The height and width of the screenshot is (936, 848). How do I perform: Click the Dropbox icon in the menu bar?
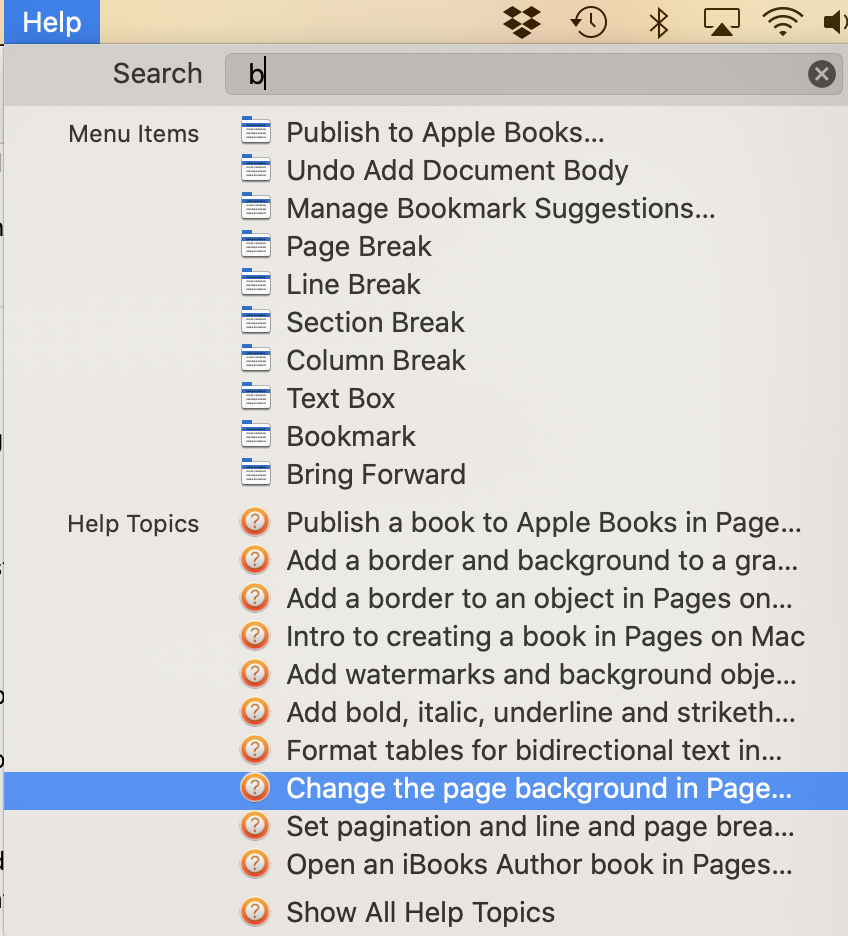[x=522, y=22]
